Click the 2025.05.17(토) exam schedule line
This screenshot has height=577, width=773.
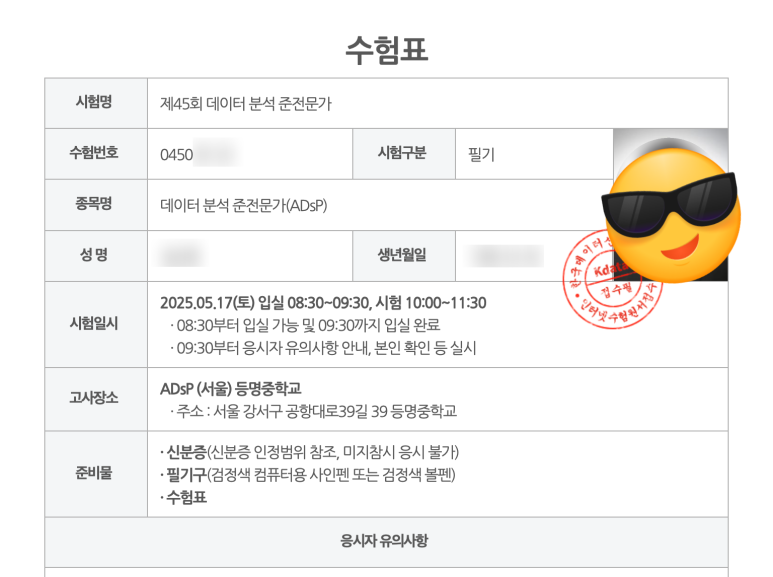click(323, 302)
